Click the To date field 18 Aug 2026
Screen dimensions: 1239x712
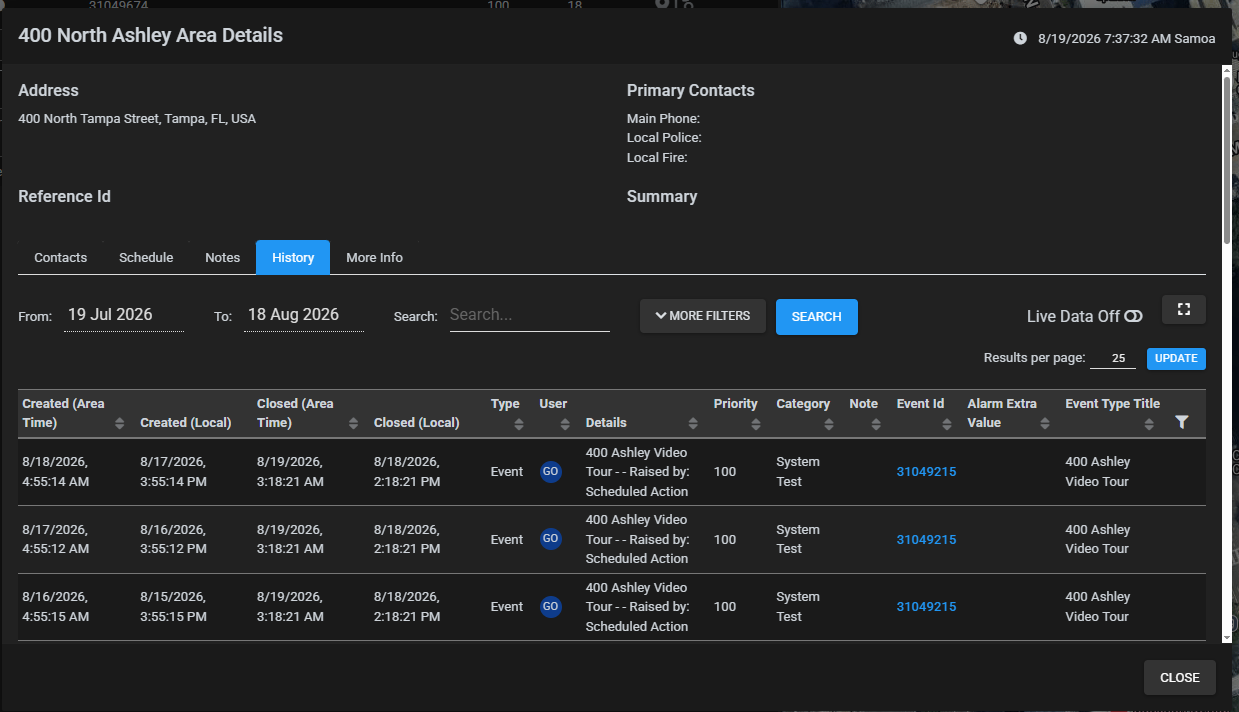(304, 315)
